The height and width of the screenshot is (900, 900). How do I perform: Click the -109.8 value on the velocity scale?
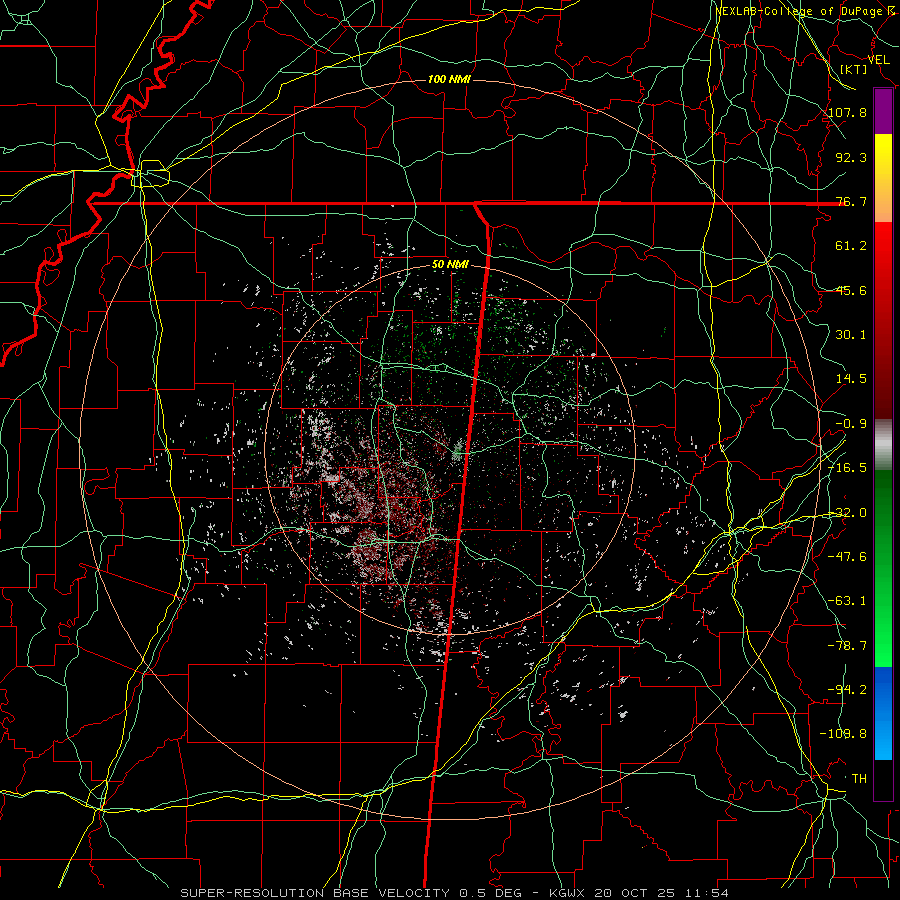pos(843,734)
